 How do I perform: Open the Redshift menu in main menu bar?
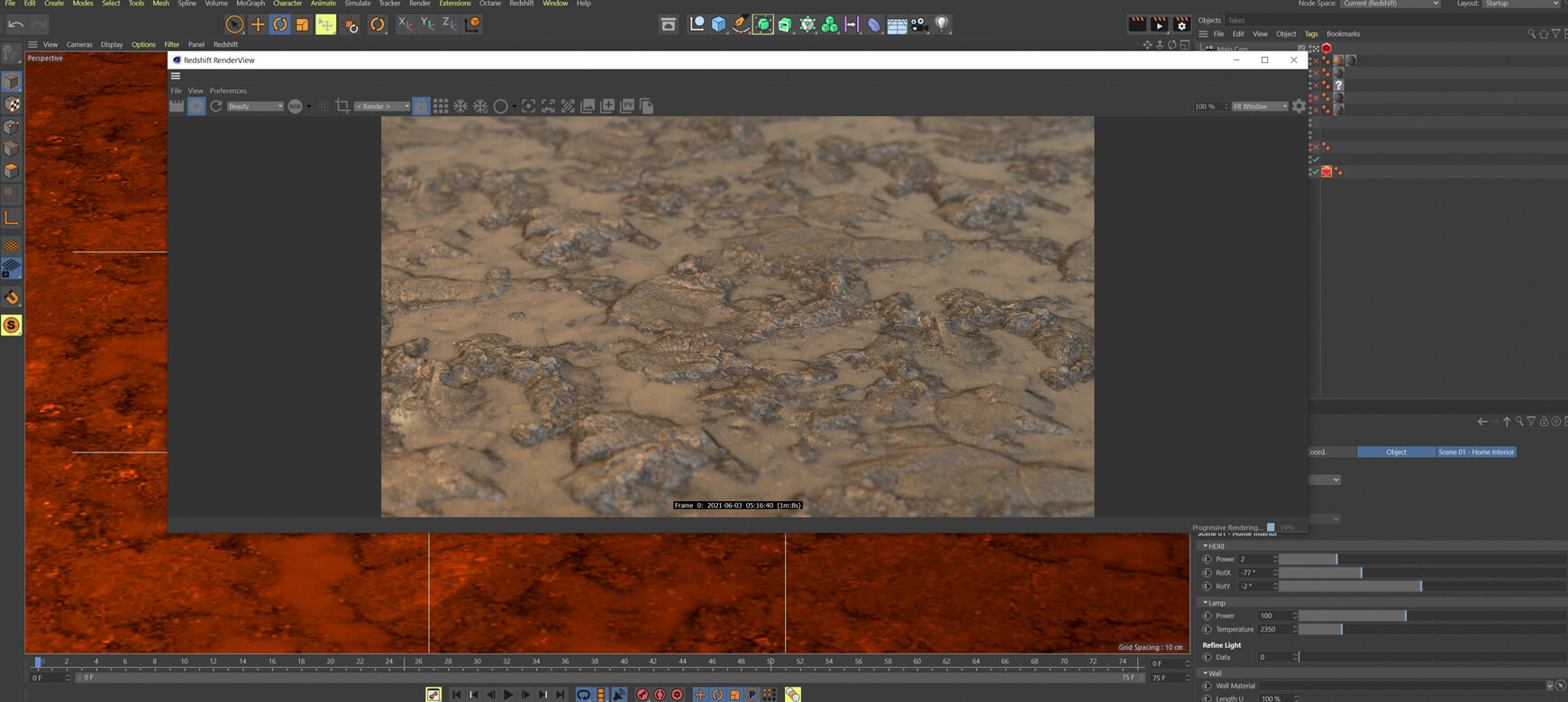click(521, 4)
